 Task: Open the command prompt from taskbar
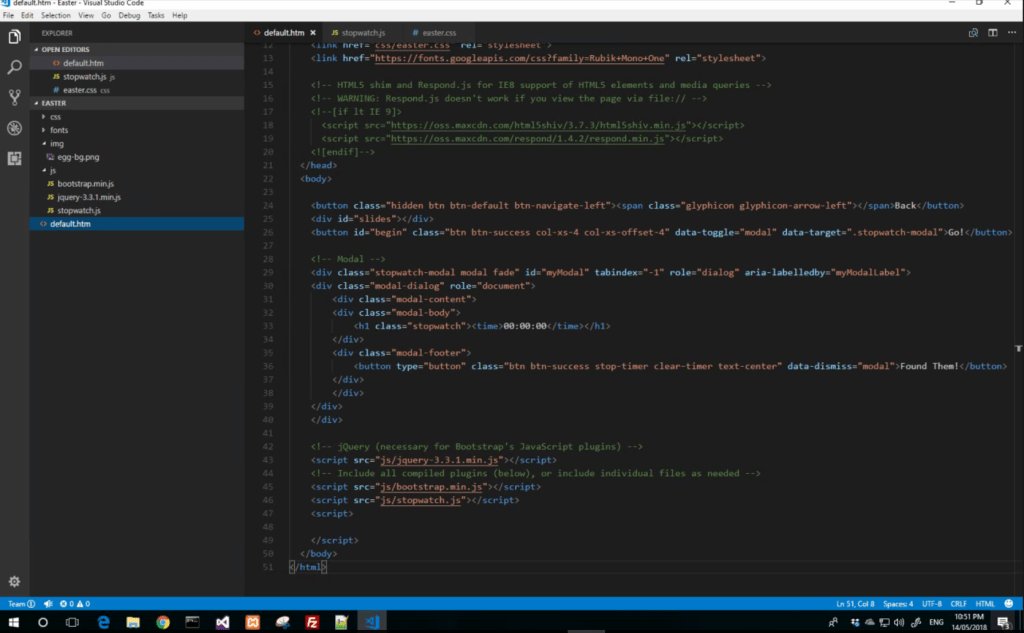193,622
